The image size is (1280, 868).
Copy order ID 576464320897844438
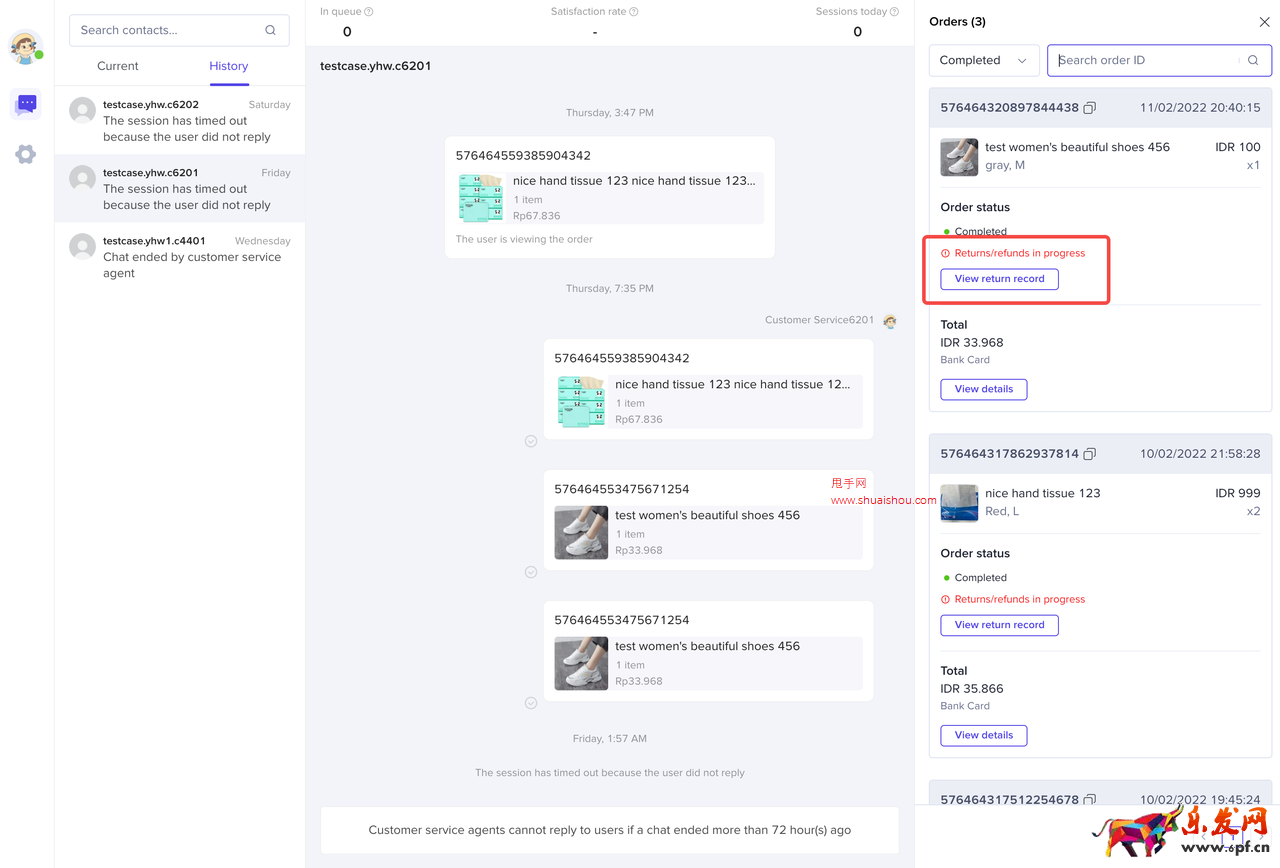1089,107
